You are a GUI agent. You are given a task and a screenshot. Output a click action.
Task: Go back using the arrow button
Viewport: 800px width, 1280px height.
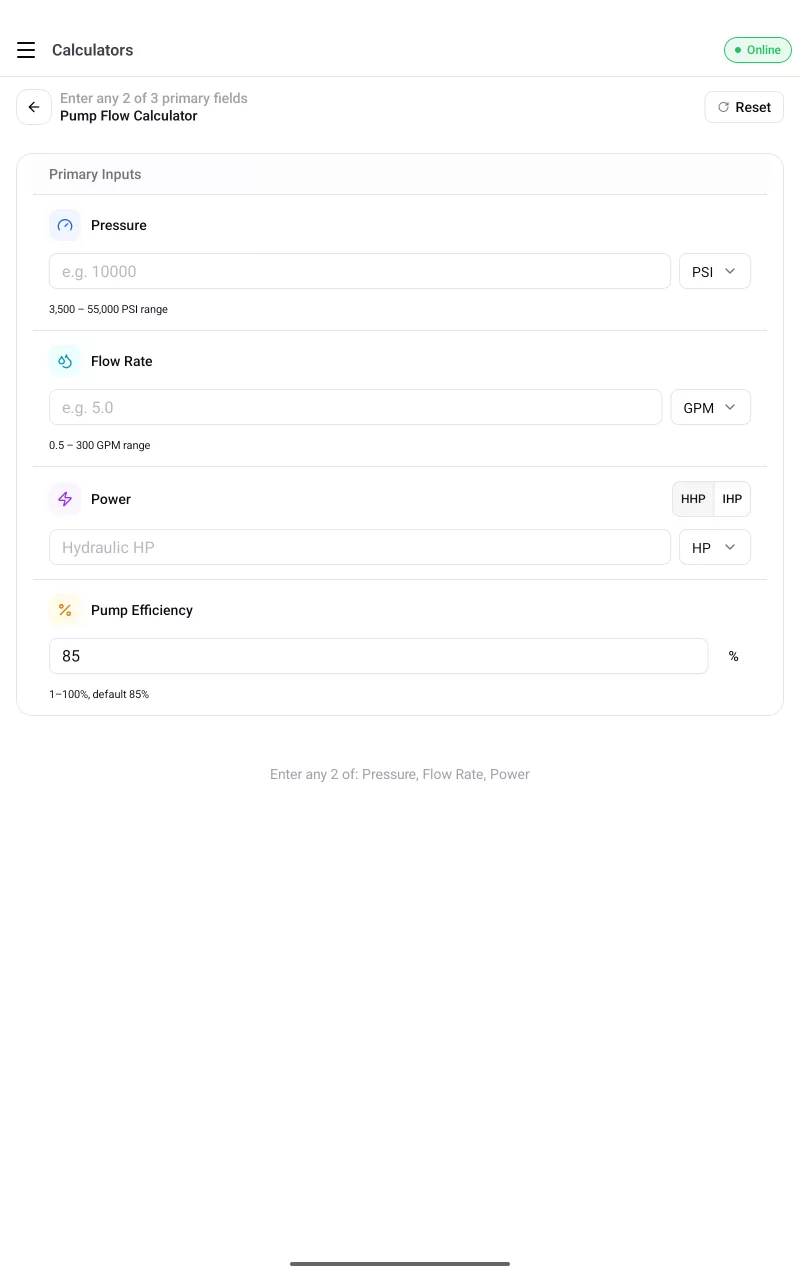pyautogui.click(x=34, y=107)
